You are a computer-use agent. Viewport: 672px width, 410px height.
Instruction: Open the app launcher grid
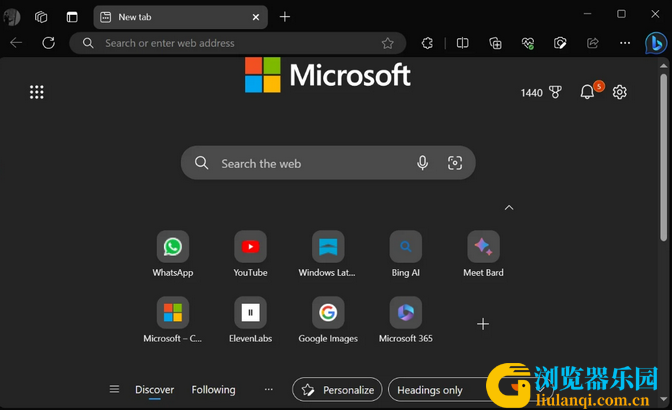point(36,92)
